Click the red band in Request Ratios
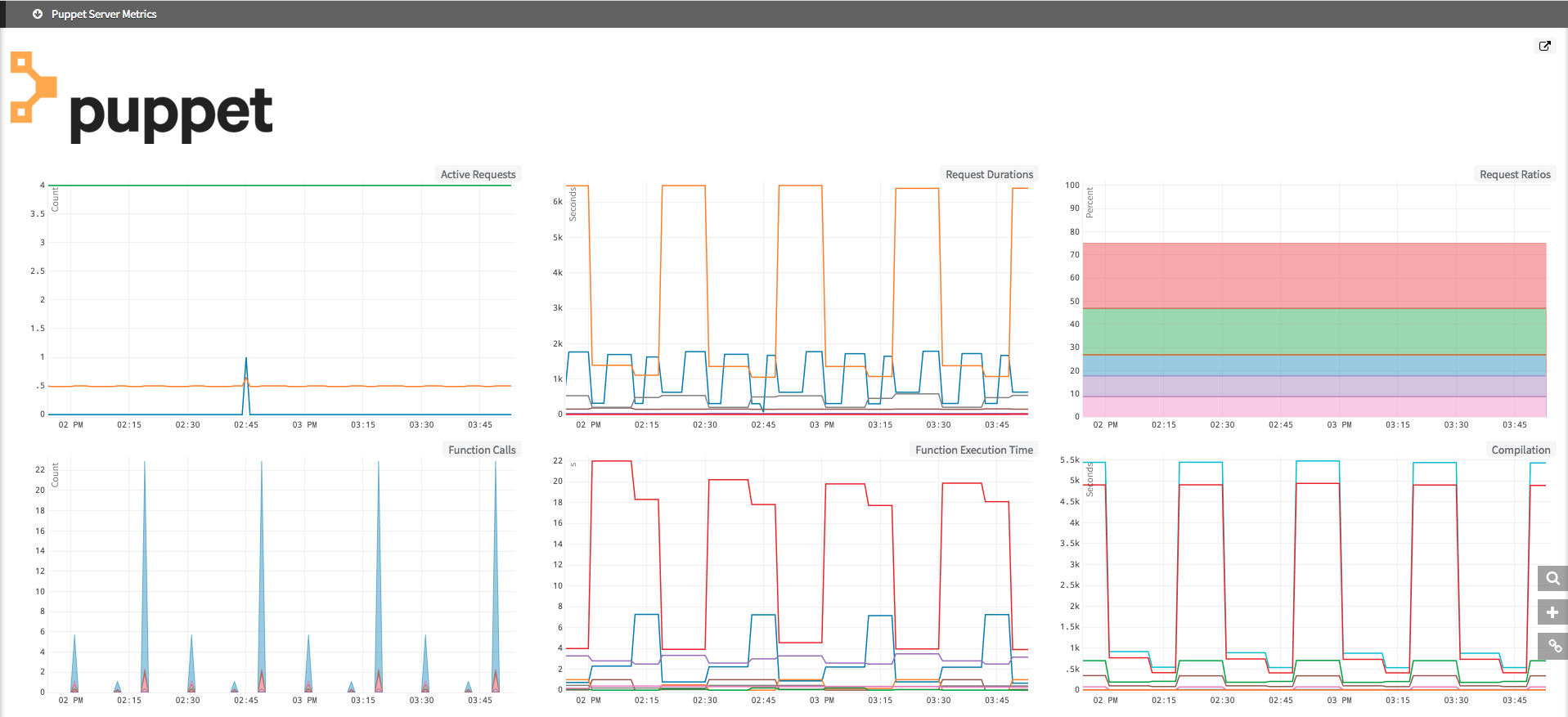1568x717 pixels. (1314, 276)
